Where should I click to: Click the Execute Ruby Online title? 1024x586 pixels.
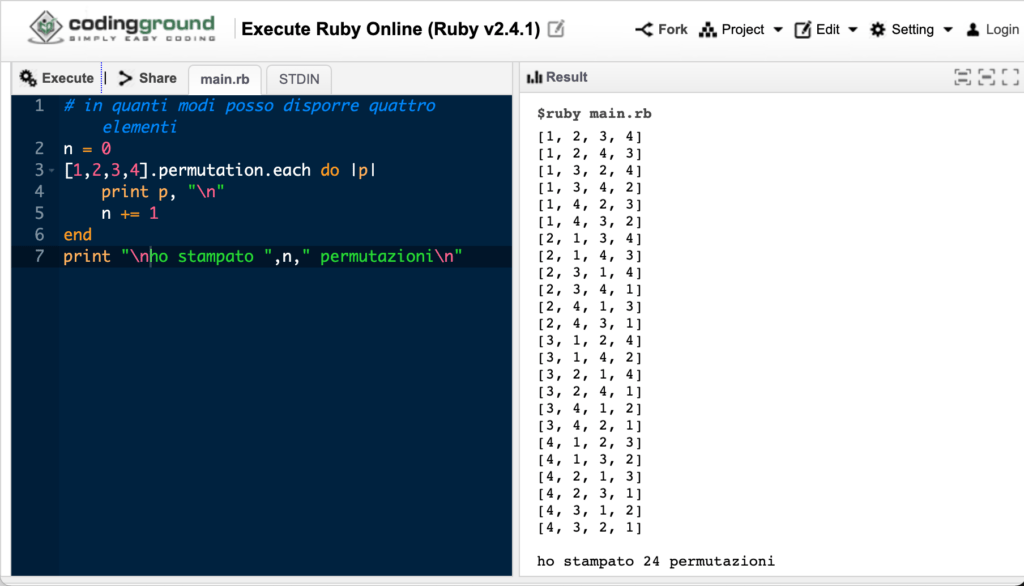pos(391,29)
